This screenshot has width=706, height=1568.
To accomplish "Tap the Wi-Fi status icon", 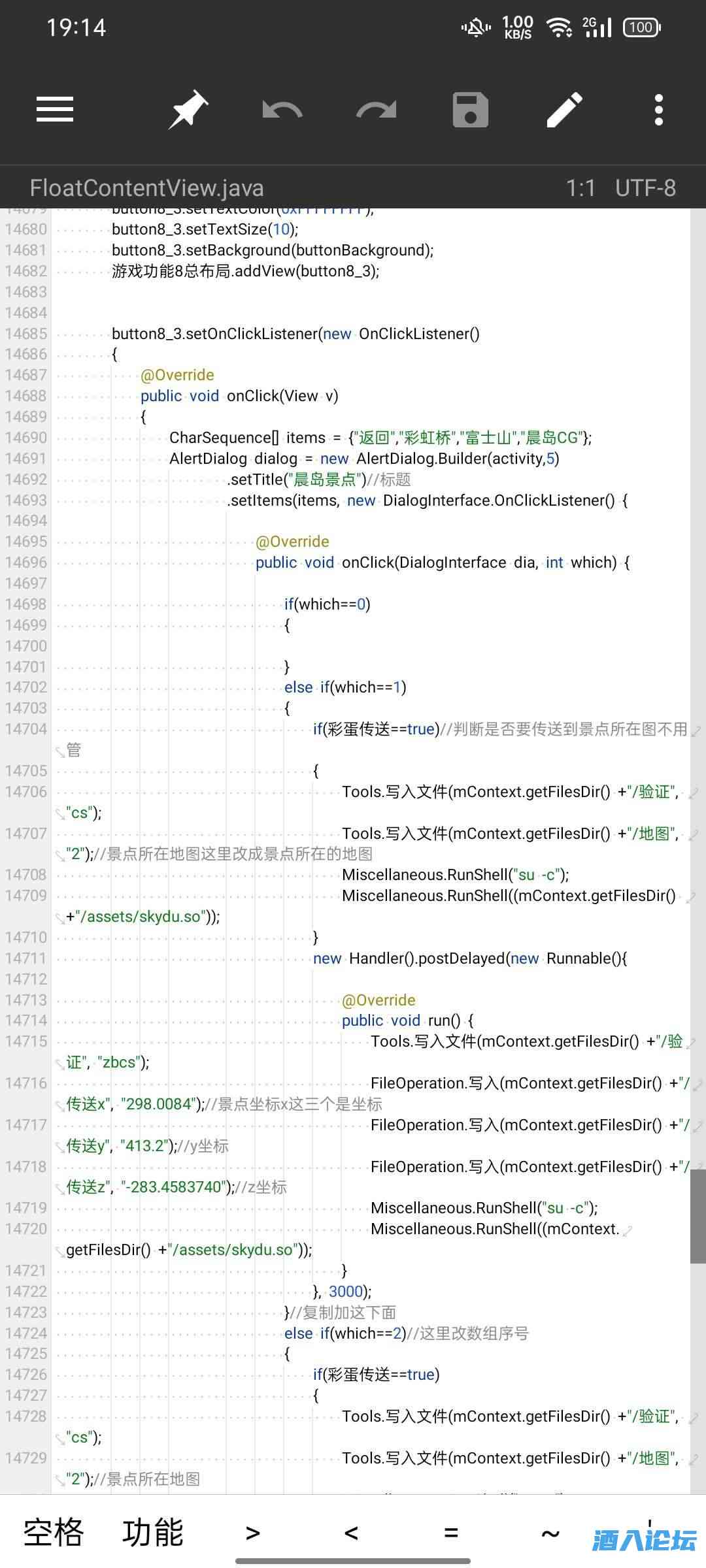I will [559, 27].
